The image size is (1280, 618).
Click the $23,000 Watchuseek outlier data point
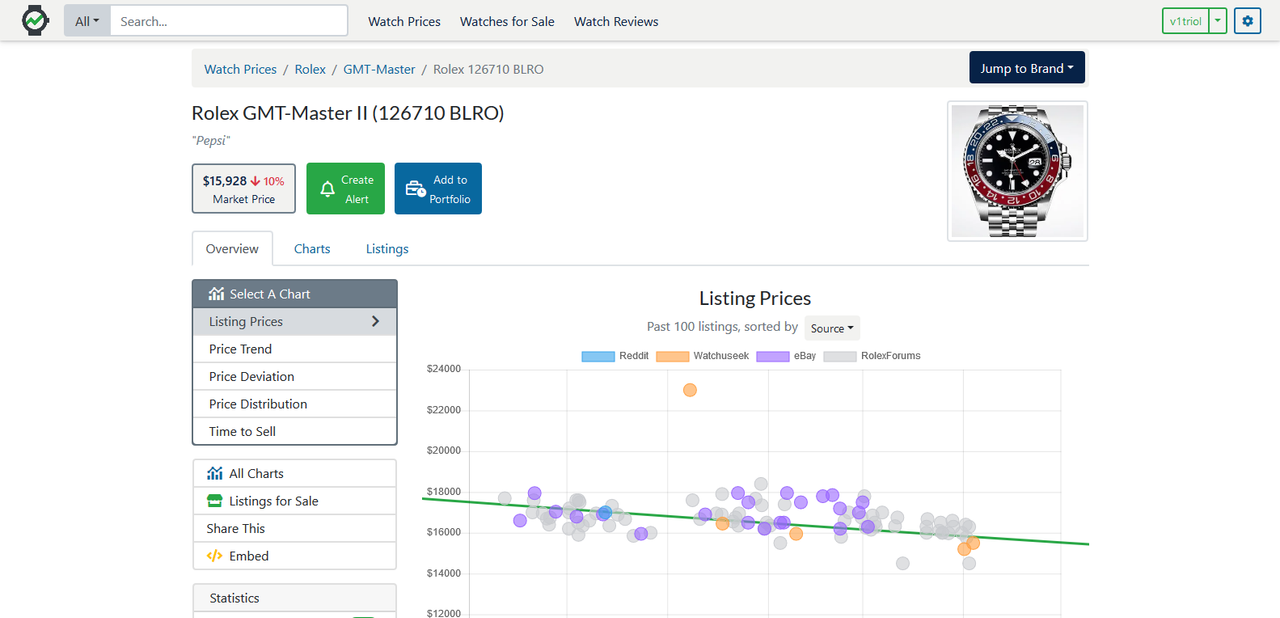click(x=690, y=390)
